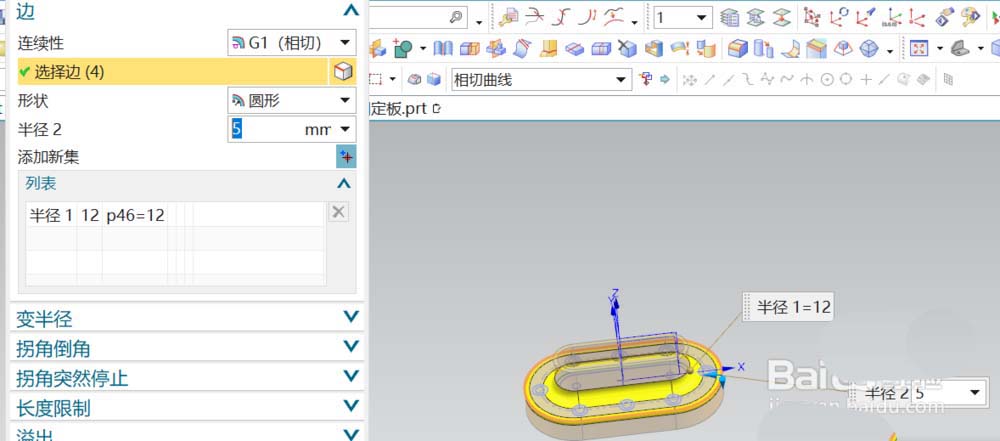Toggle the existing point plus snap icon
1000x441 pixels.
click(865, 79)
